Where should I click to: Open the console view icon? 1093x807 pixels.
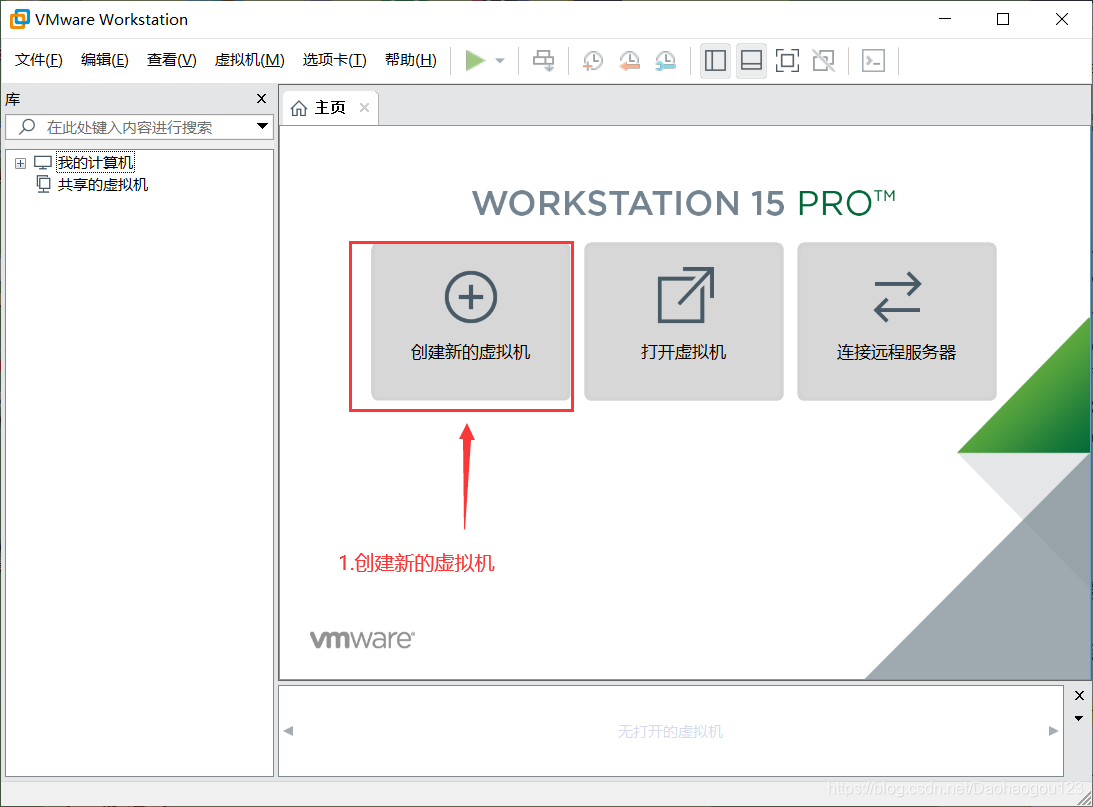[x=873, y=61]
